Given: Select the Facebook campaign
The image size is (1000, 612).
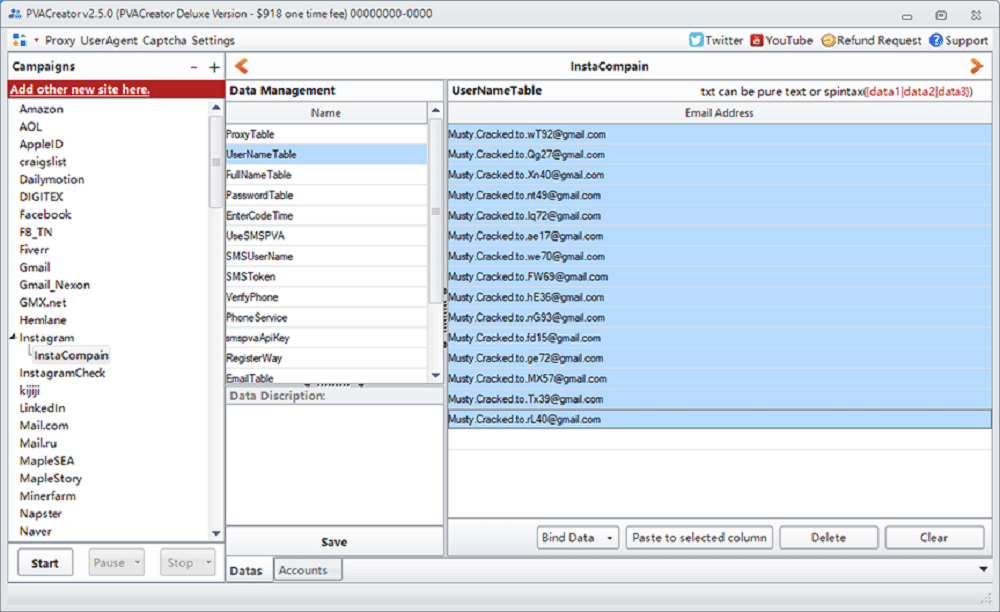Looking at the screenshot, I should click(45, 214).
